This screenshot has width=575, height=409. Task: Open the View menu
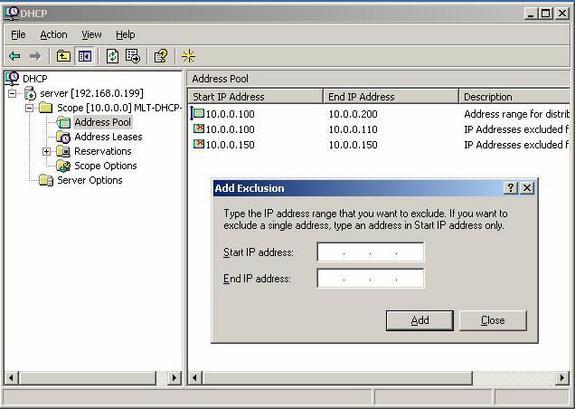(x=91, y=35)
